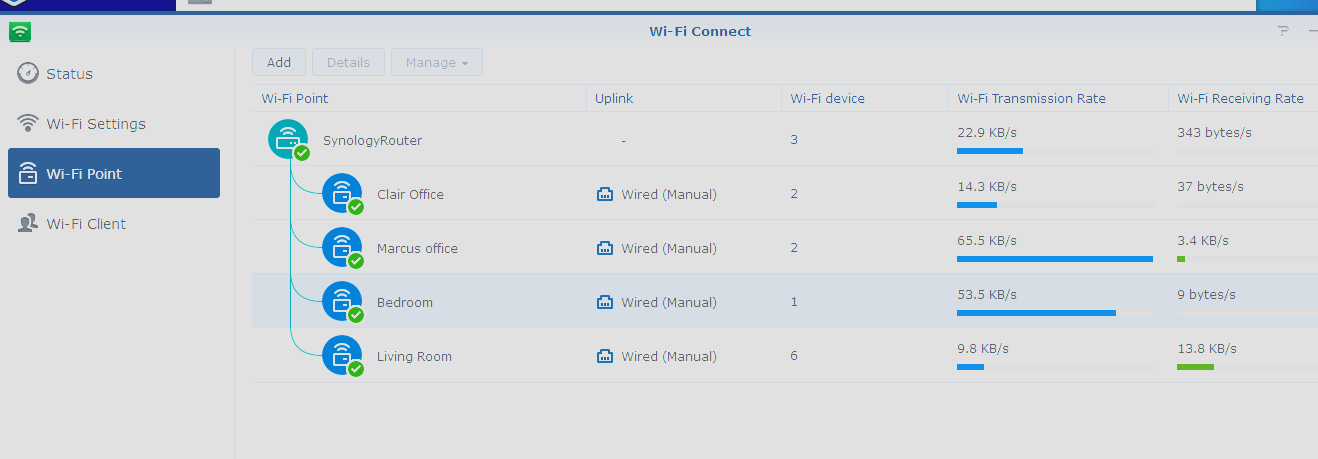1318x459 pixels.
Task: Click the wired uplink icon for Clair Office
Action: point(604,194)
